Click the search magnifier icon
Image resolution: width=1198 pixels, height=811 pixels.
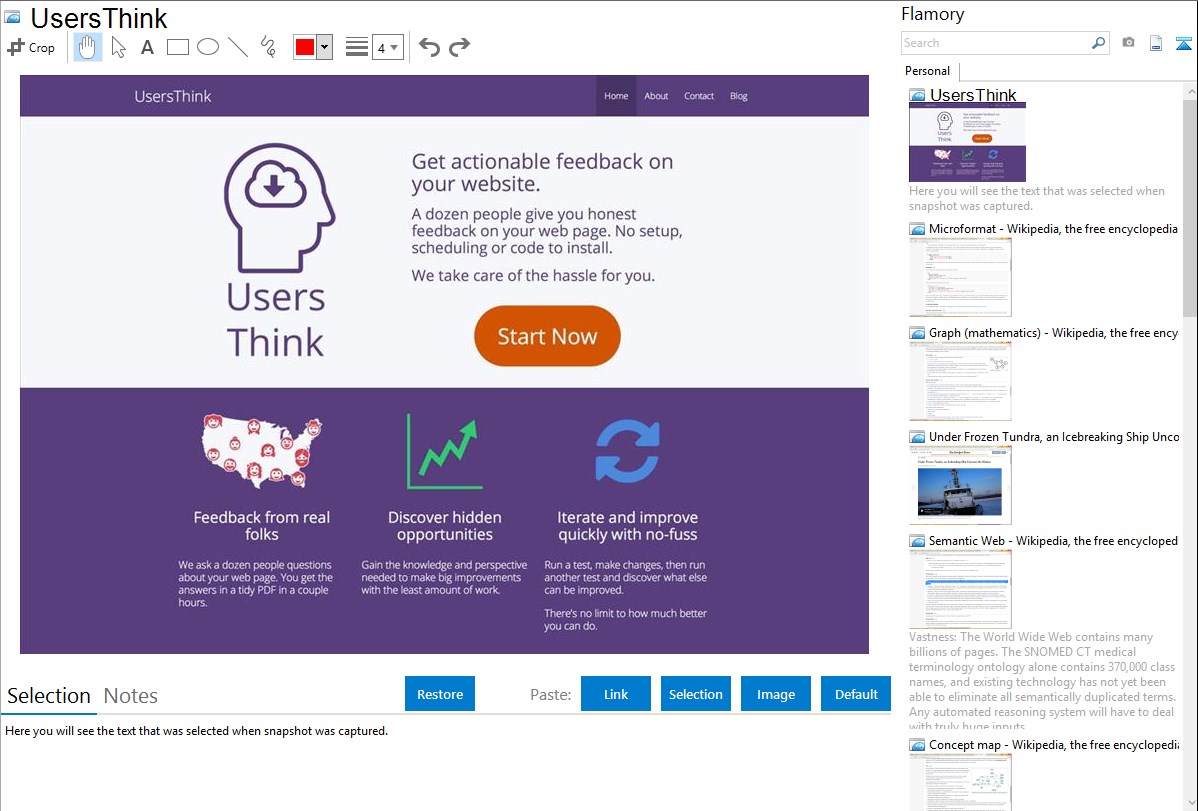coord(1098,43)
